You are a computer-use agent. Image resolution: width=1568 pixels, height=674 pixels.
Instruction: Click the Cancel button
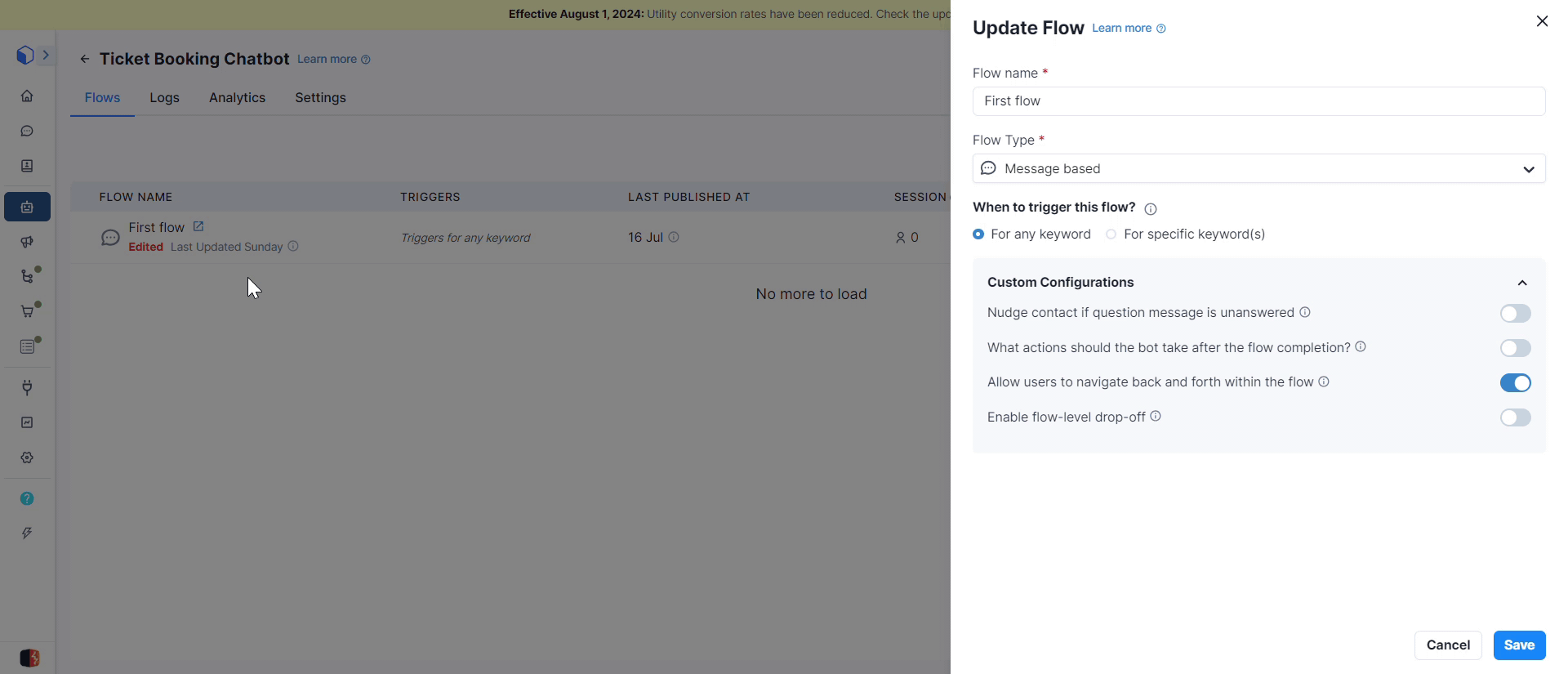click(x=1448, y=645)
